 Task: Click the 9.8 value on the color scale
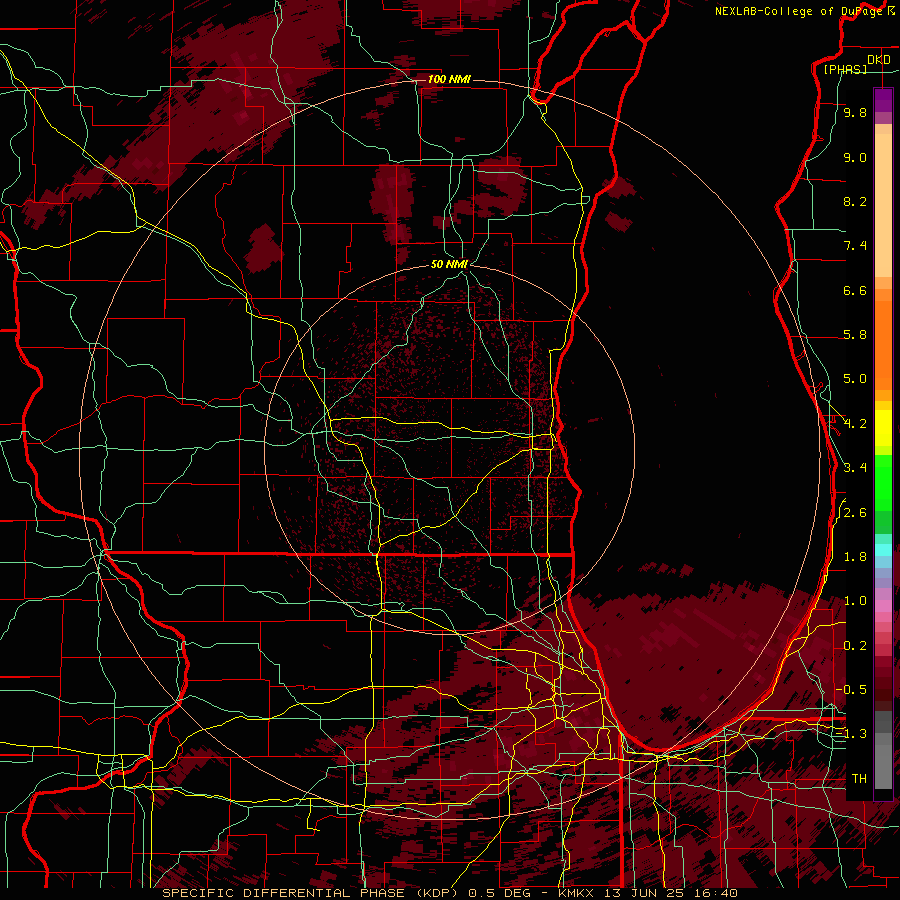click(x=855, y=113)
